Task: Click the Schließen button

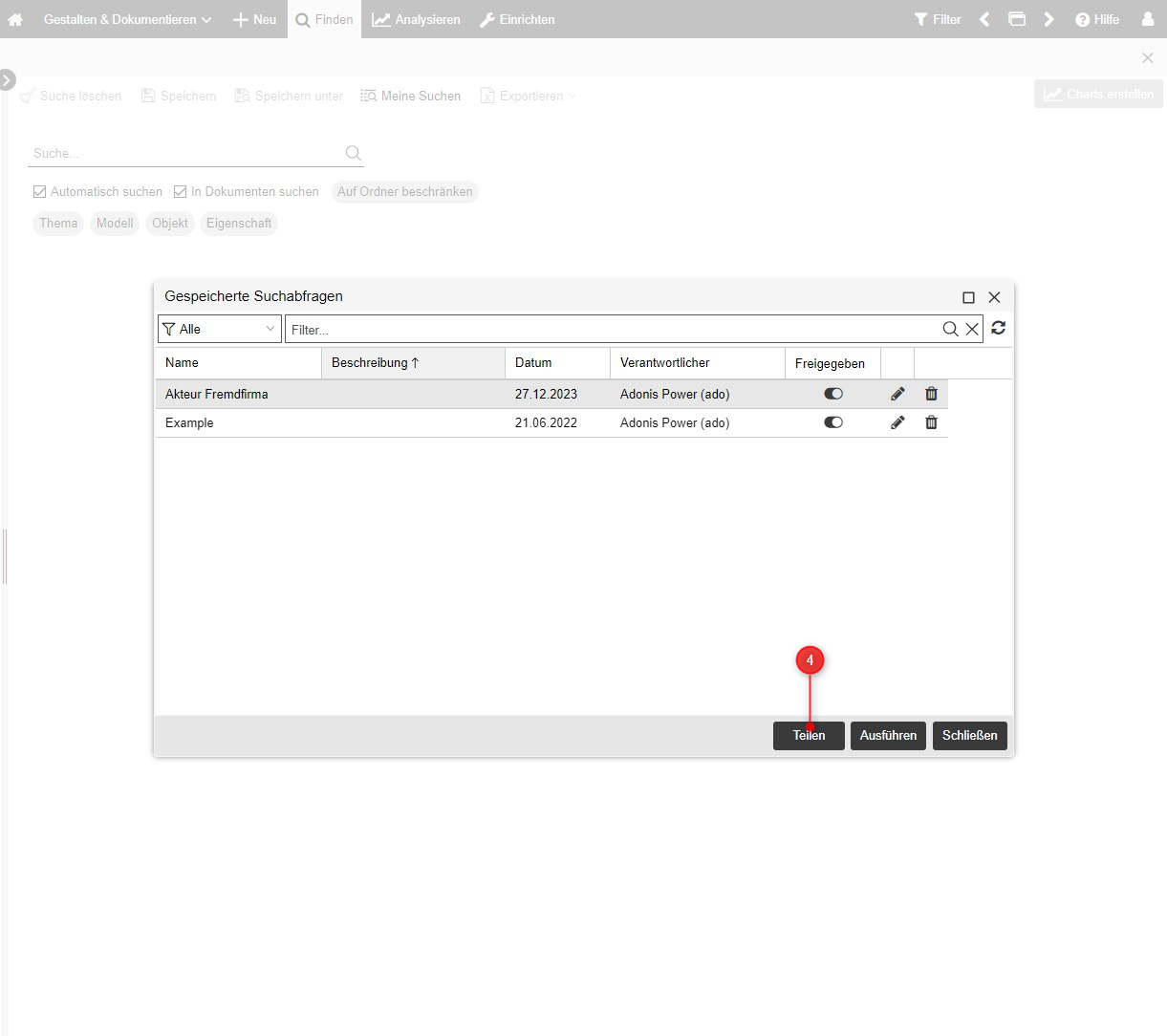Action: click(x=970, y=735)
